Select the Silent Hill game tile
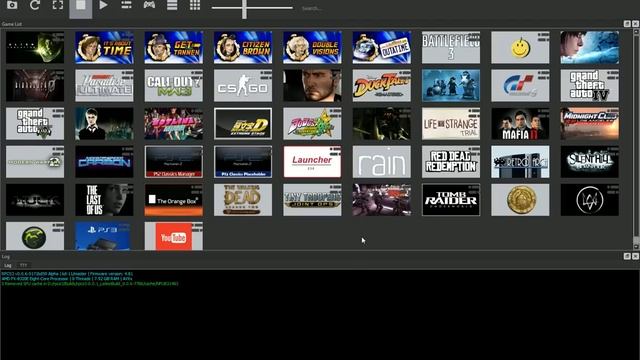 590,162
